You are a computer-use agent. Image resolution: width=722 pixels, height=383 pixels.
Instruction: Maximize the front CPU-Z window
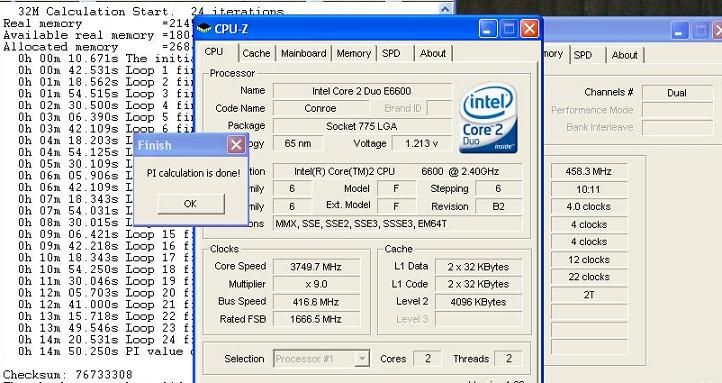[509, 29]
